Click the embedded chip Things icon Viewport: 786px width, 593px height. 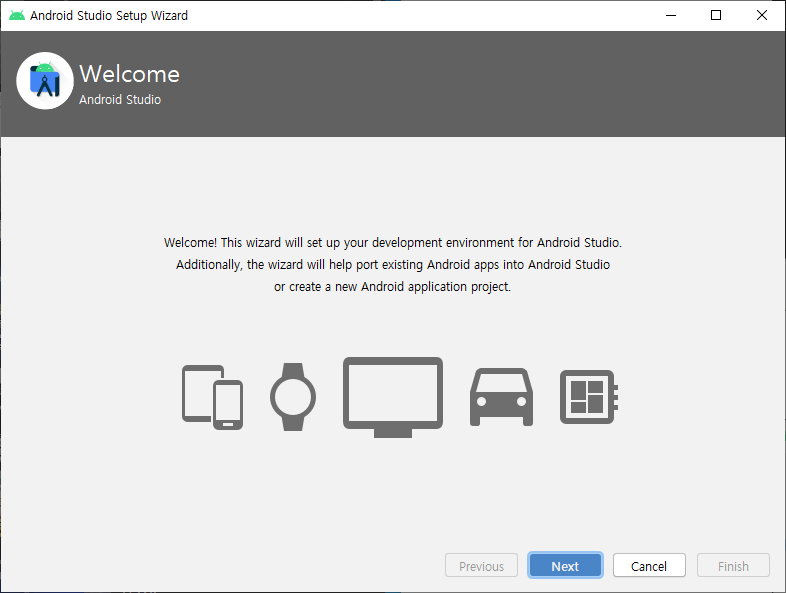[x=589, y=397]
